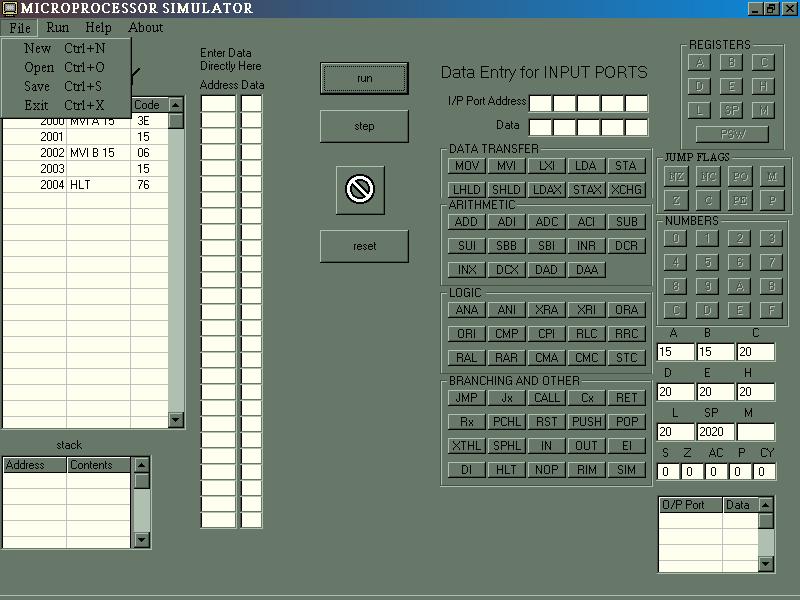Select the ADD arithmetic instruction button
Image resolution: width=800 pixels, height=600 pixels.
[x=466, y=222]
